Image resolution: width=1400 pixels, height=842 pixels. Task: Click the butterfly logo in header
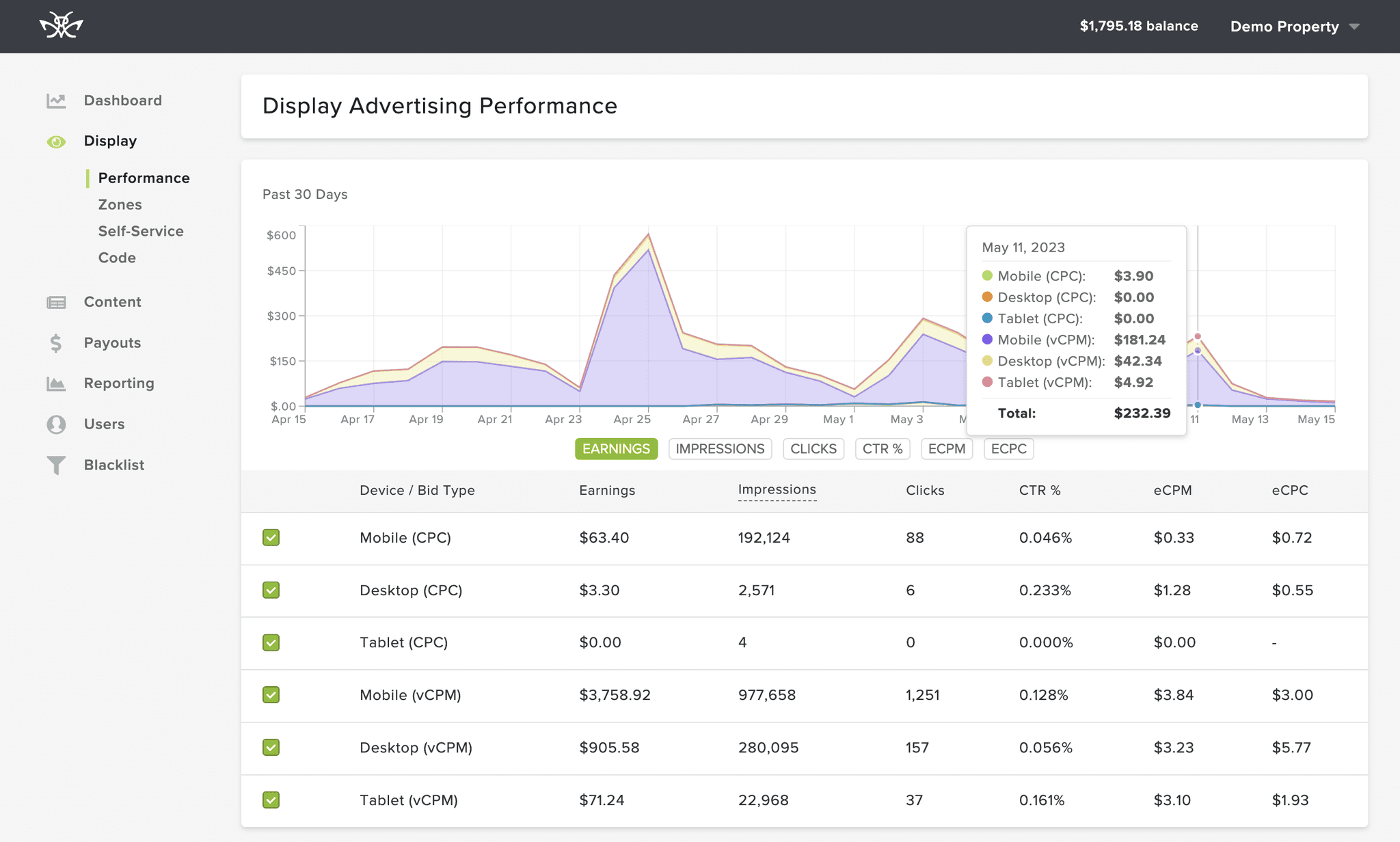pyautogui.click(x=61, y=26)
